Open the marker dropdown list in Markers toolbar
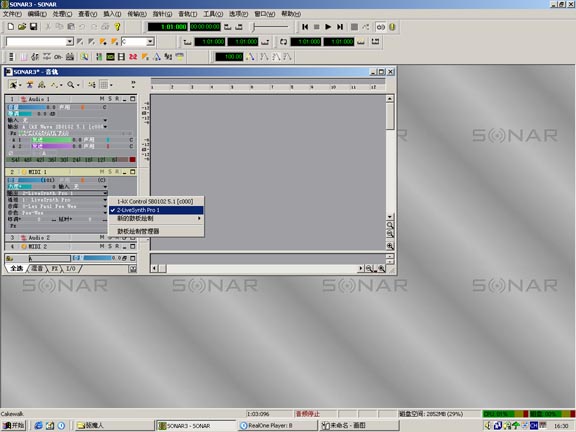Screen dimensions: 576x432 point(70,42)
